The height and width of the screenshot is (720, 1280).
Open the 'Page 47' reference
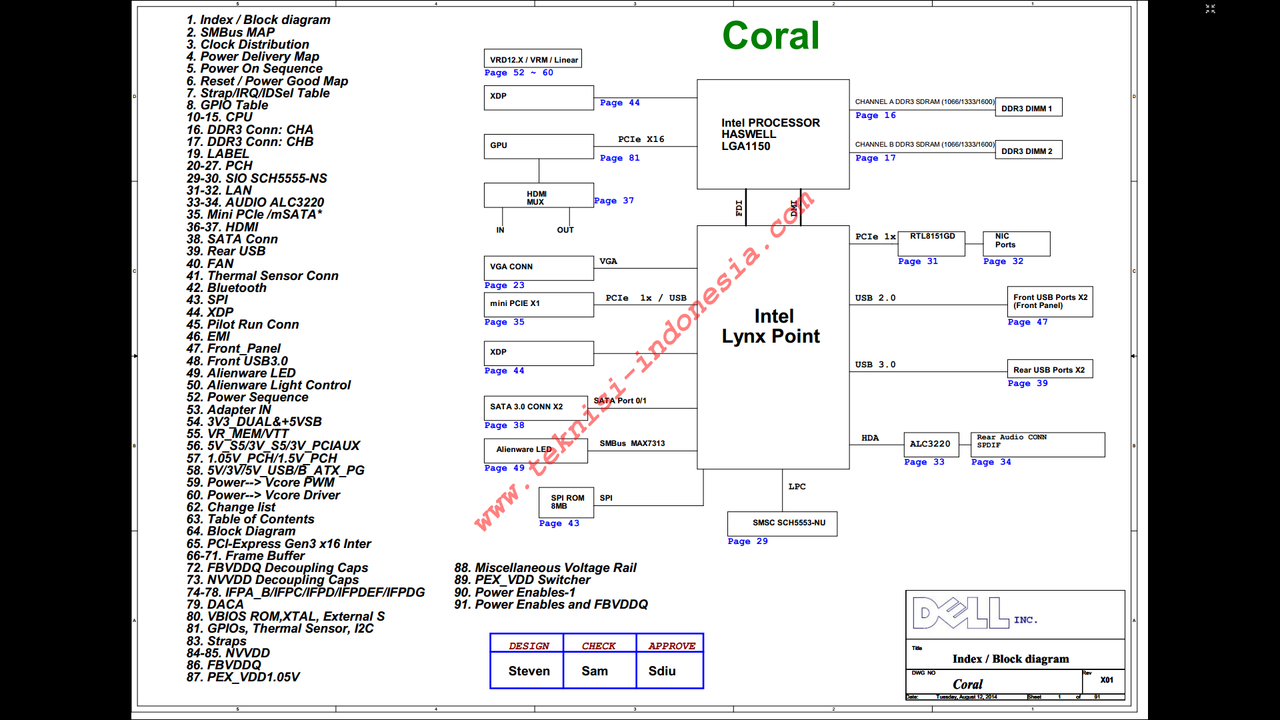coord(1028,322)
